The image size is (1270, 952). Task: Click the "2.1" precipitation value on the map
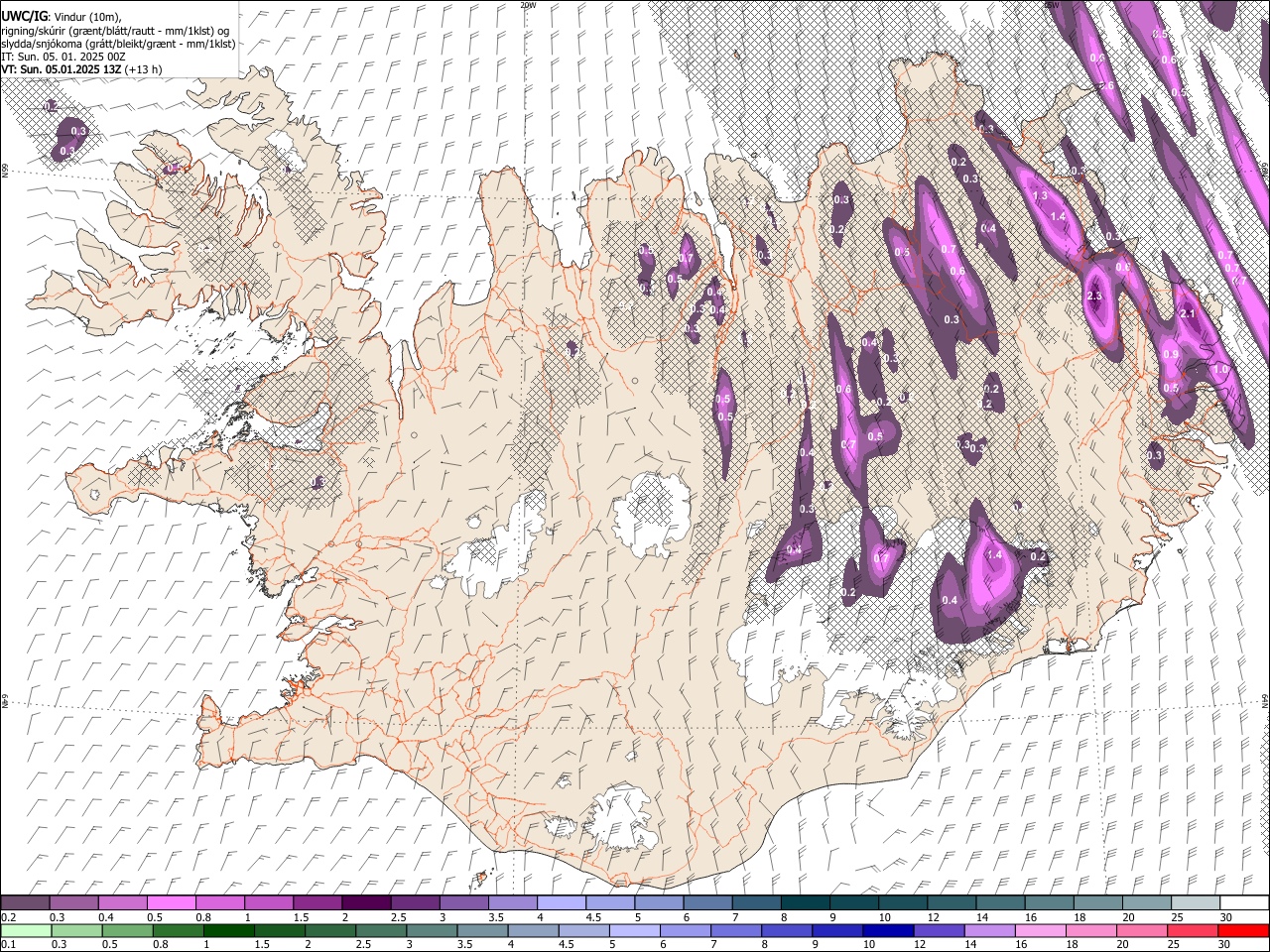click(1189, 313)
